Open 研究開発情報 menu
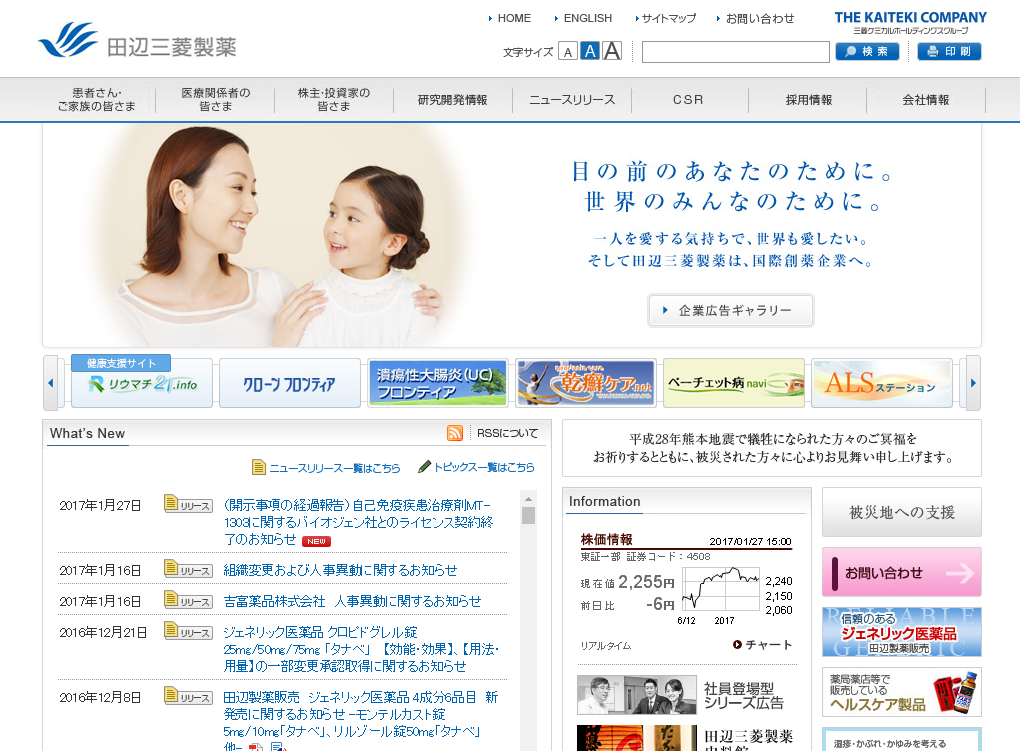The image size is (1020, 751). (x=453, y=100)
